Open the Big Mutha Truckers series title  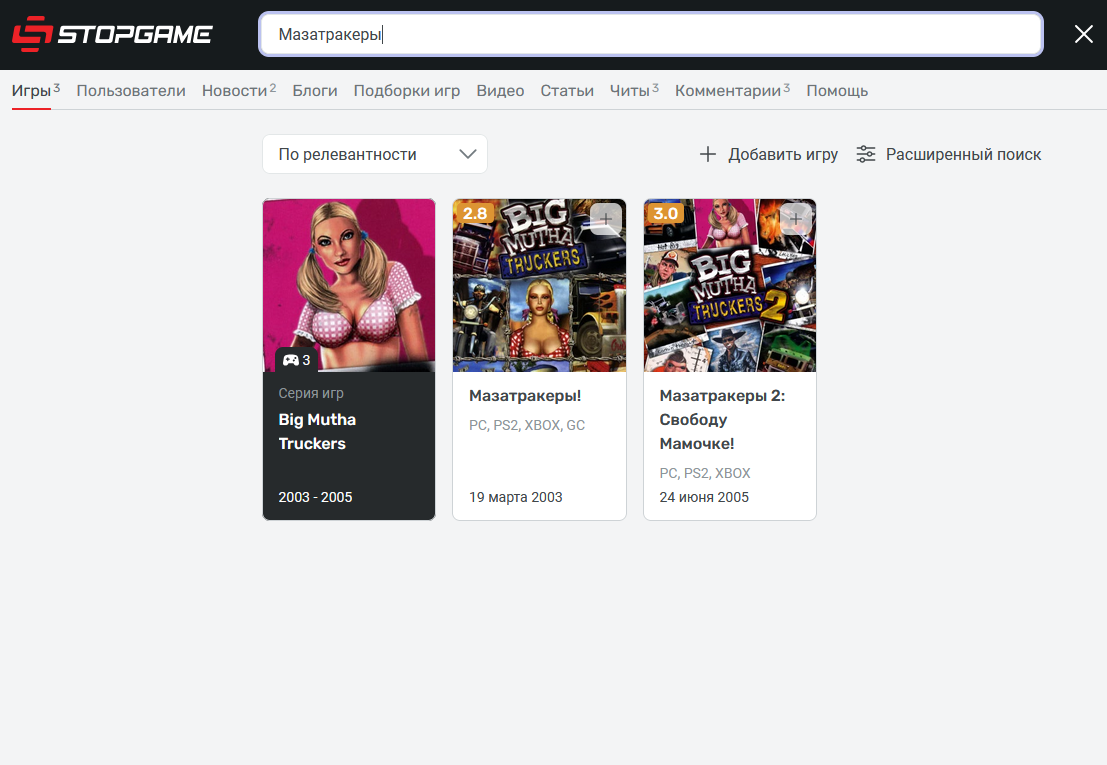point(317,431)
